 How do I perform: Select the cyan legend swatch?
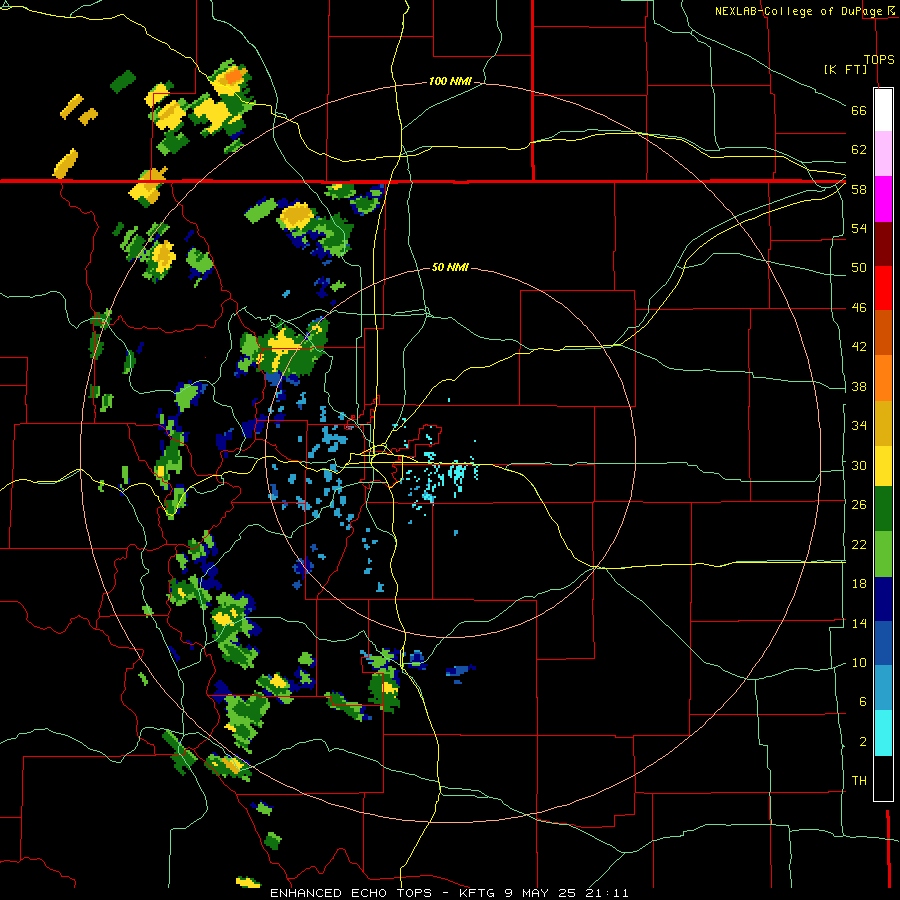(x=883, y=733)
